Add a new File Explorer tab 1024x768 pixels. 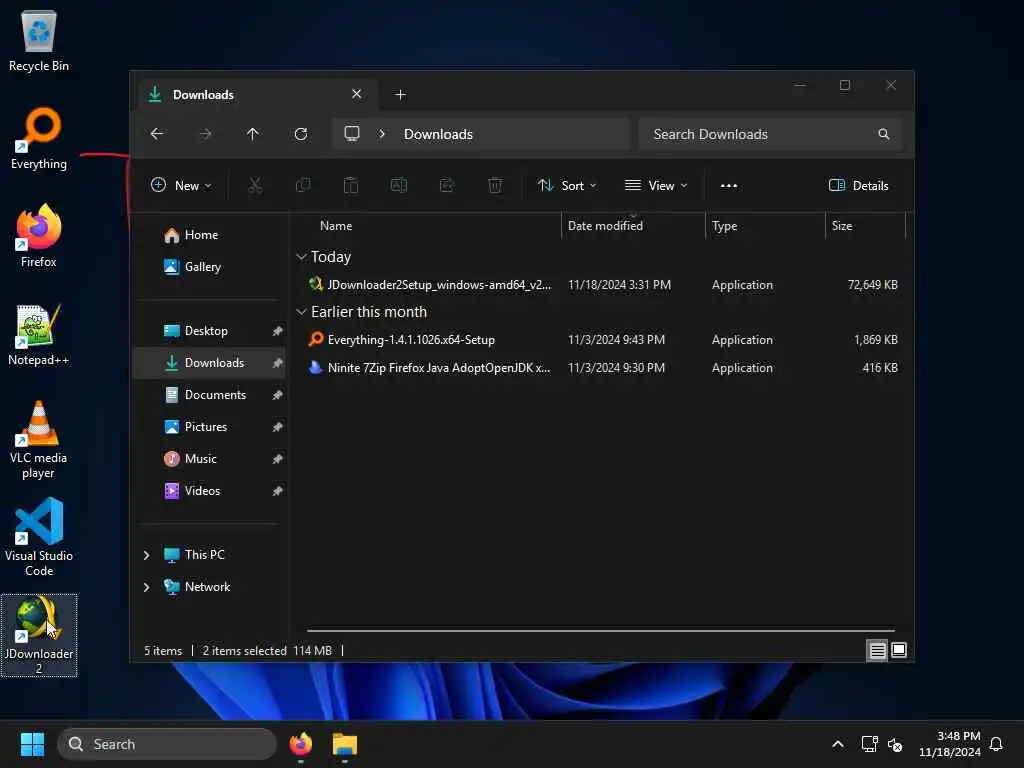pyautogui.click(x=400, y=95)
